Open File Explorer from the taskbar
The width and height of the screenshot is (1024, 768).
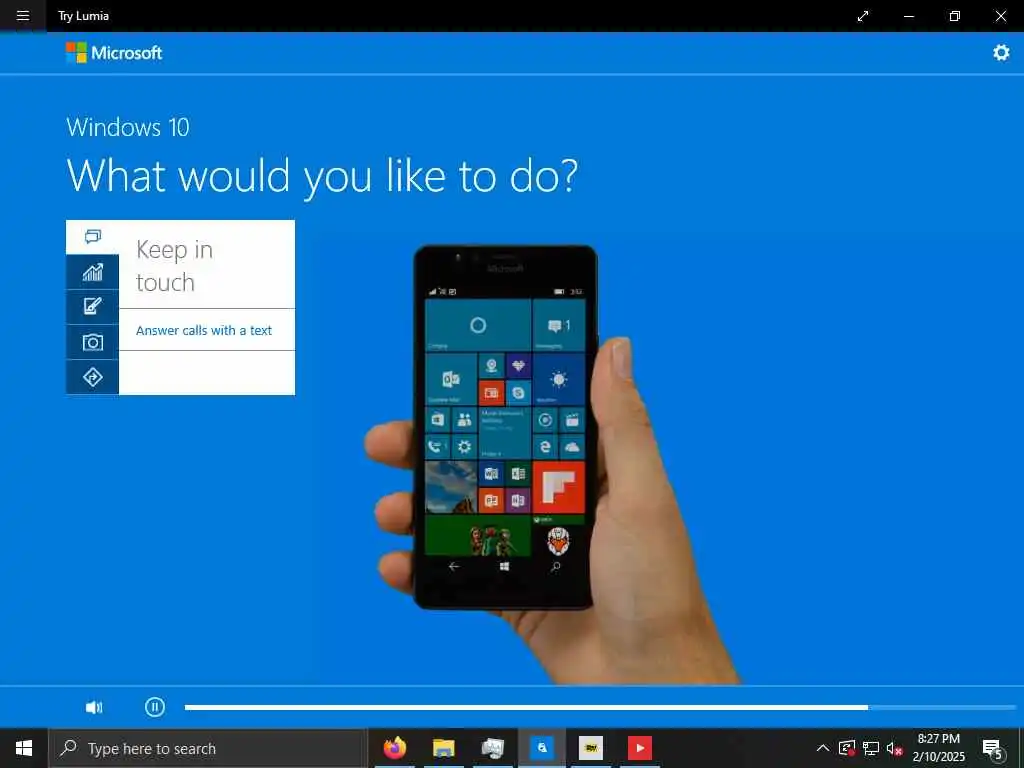tap(443, 748)
